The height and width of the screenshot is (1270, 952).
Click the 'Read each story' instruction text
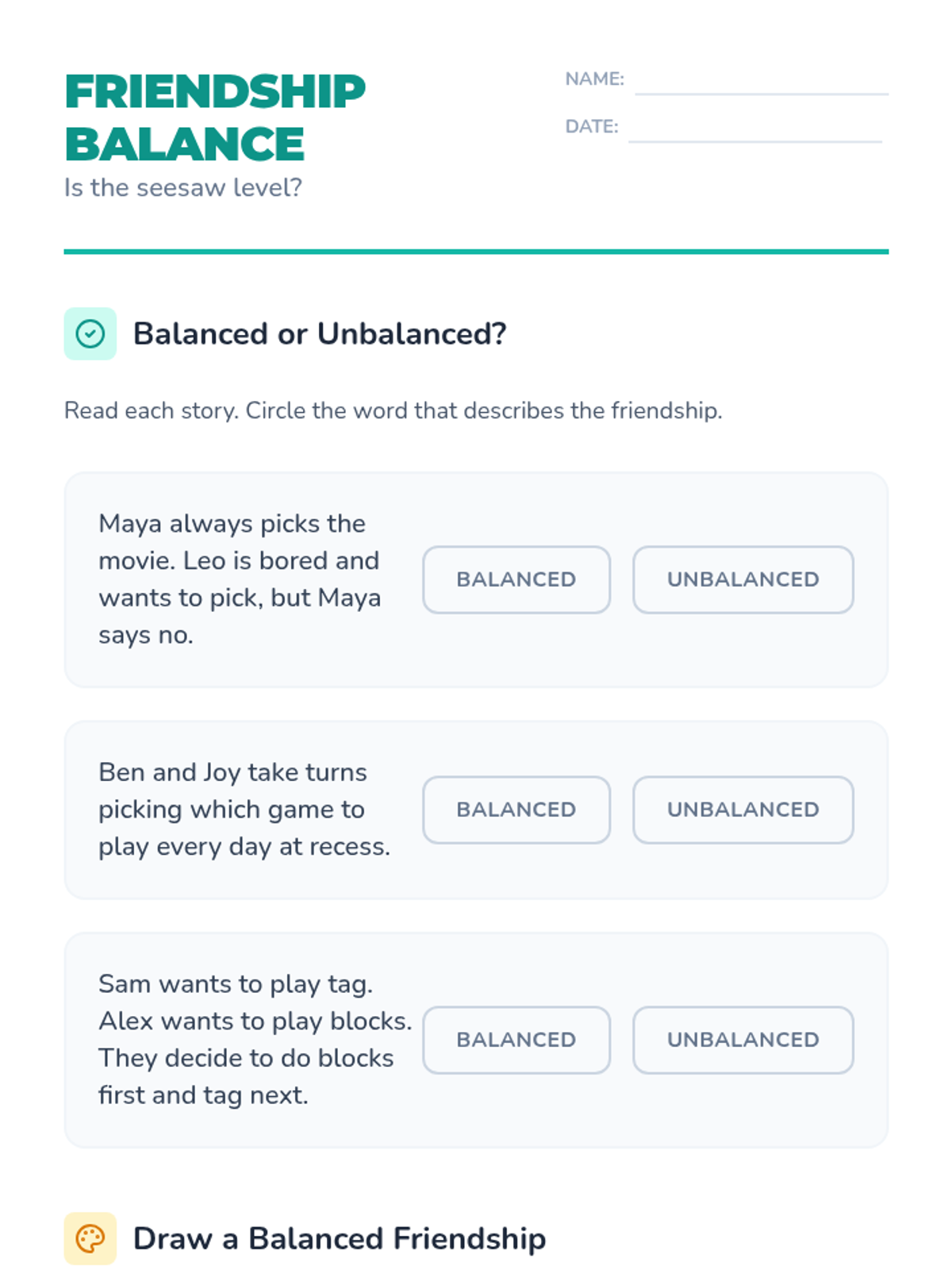point(393,410)
